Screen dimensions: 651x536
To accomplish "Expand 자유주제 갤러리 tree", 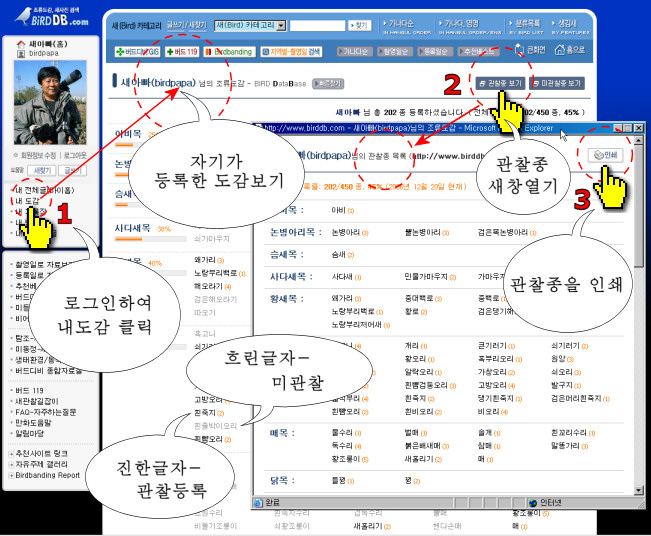I will point(11,465).
